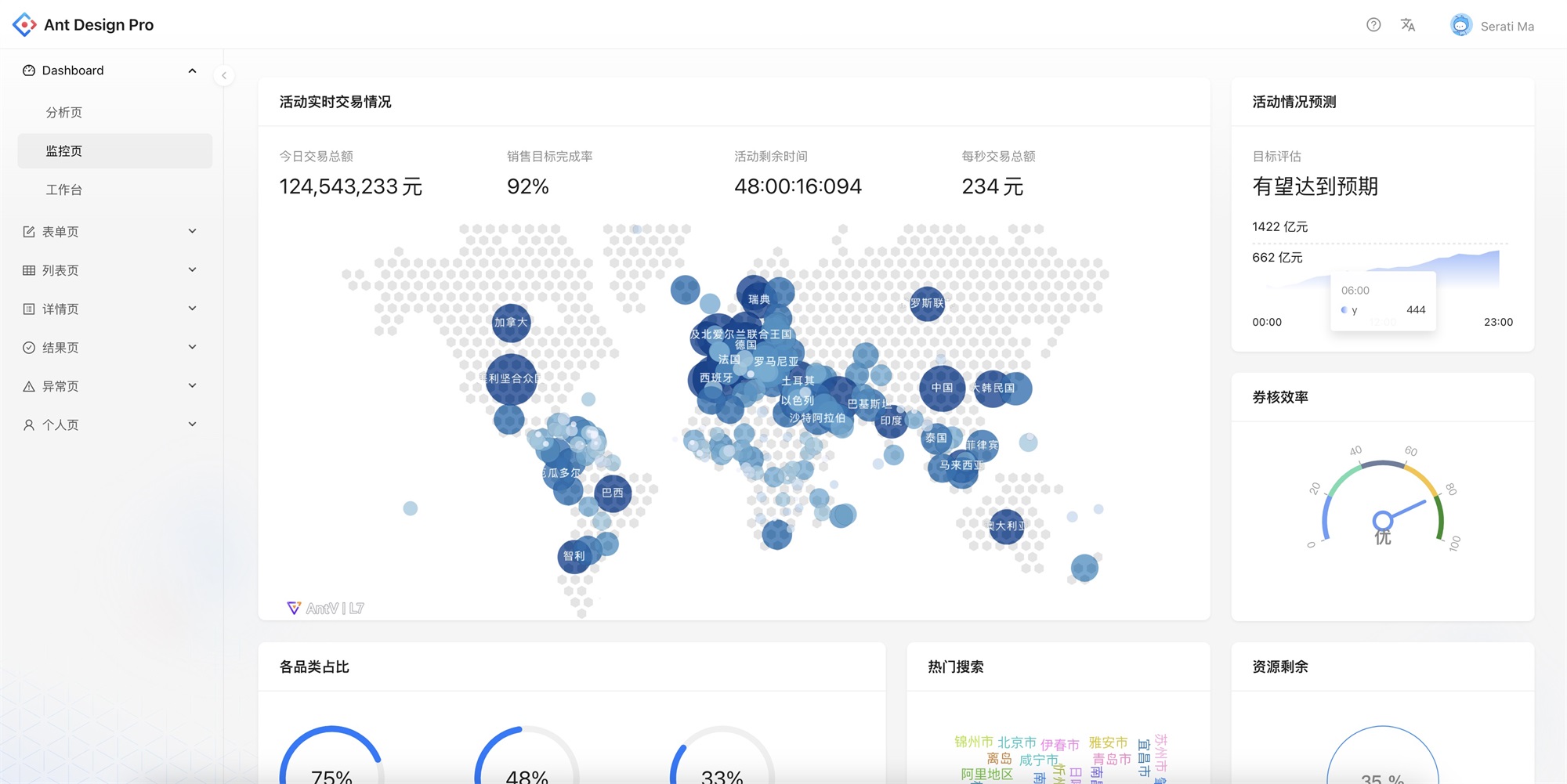Click the 北京市 word in tag cloud
This screenshot has height=784, width=1567.
coord(1017,742)
